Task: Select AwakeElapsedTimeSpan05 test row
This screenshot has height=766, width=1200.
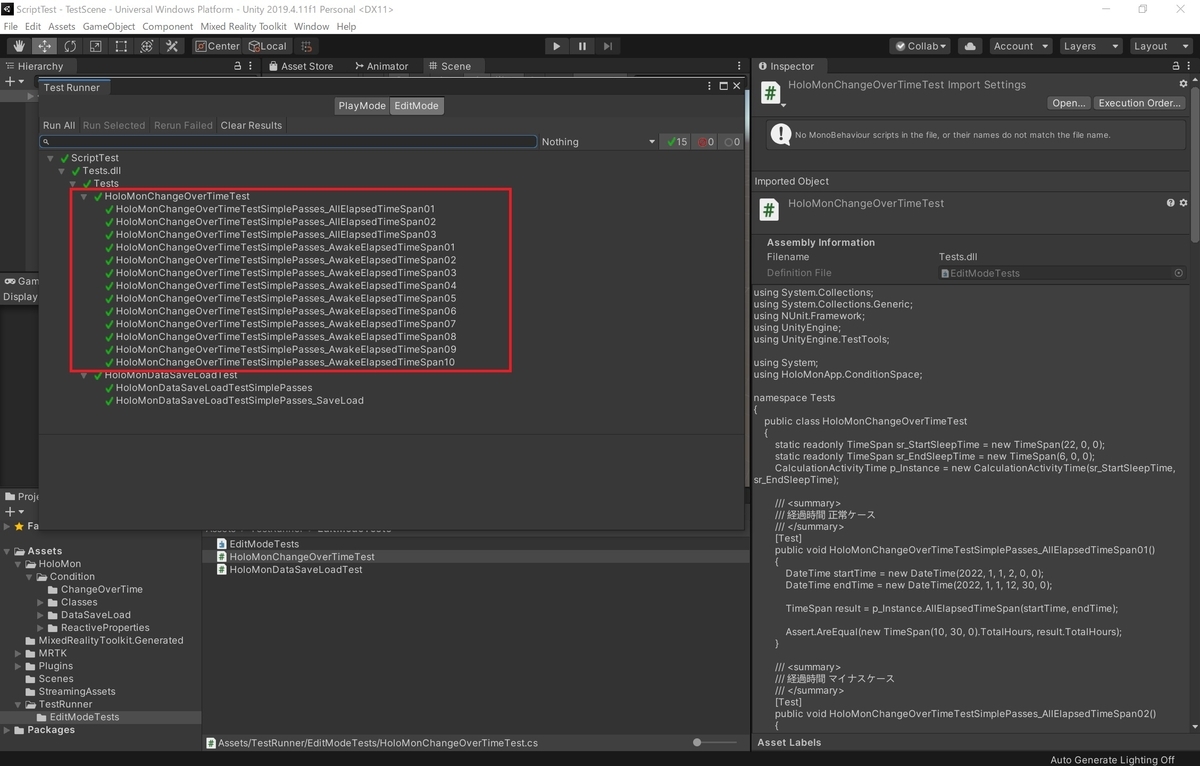Action: tap(286, 298)
